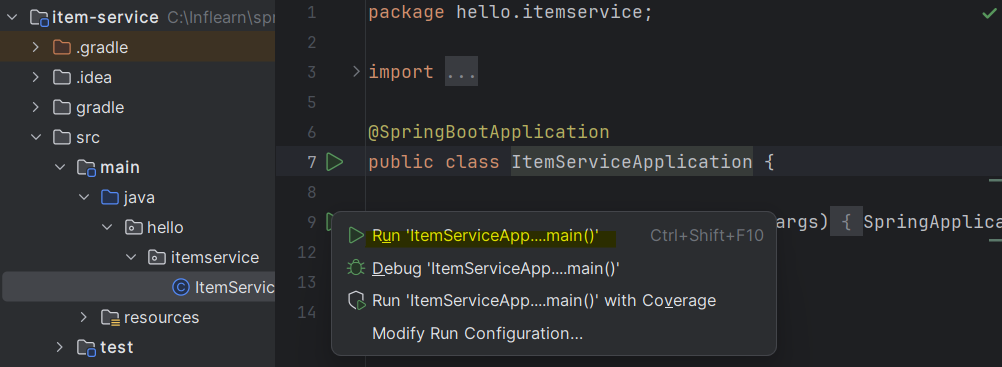
Task: Click the item-service project module icon
Action: [40, 18]
